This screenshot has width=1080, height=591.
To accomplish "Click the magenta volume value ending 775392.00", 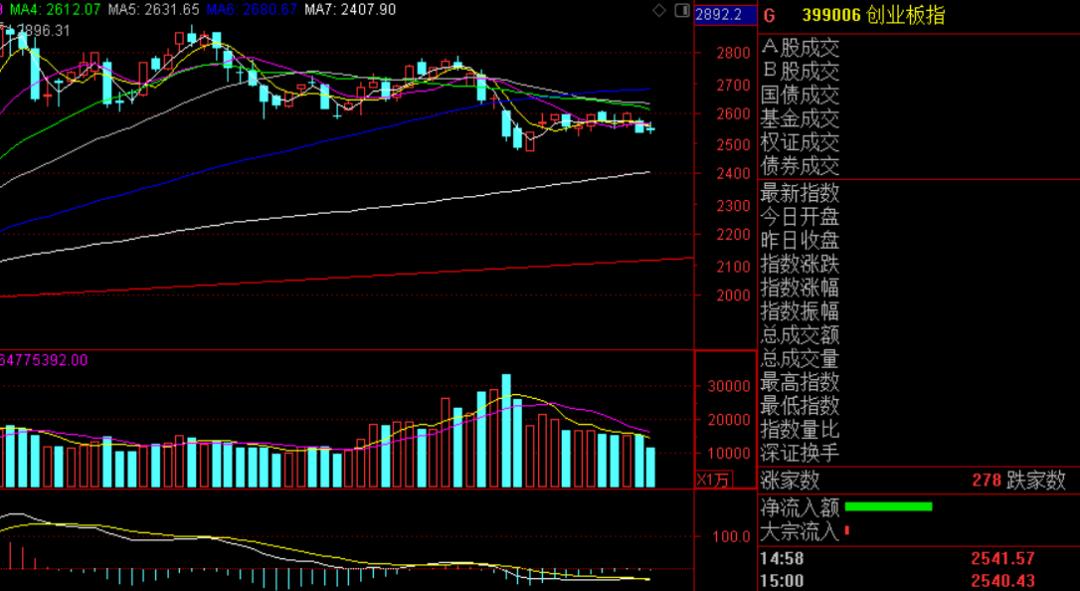I will point(44,360).
